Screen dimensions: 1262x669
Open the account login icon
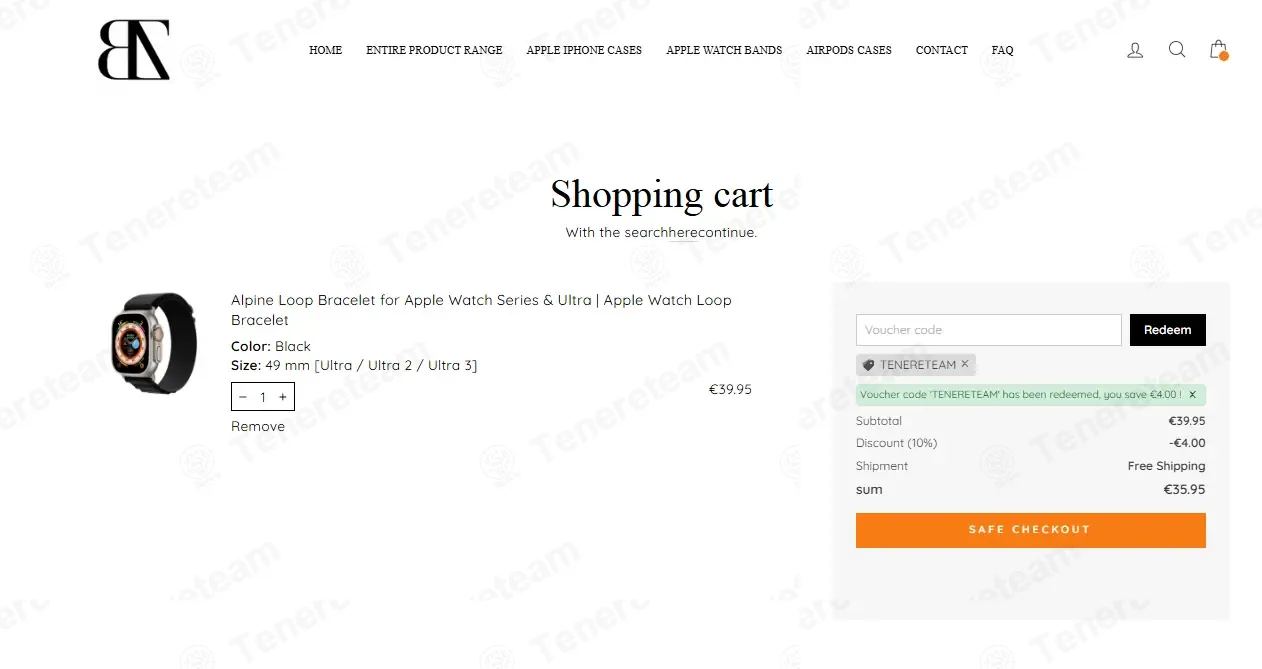coord(1135,50)
